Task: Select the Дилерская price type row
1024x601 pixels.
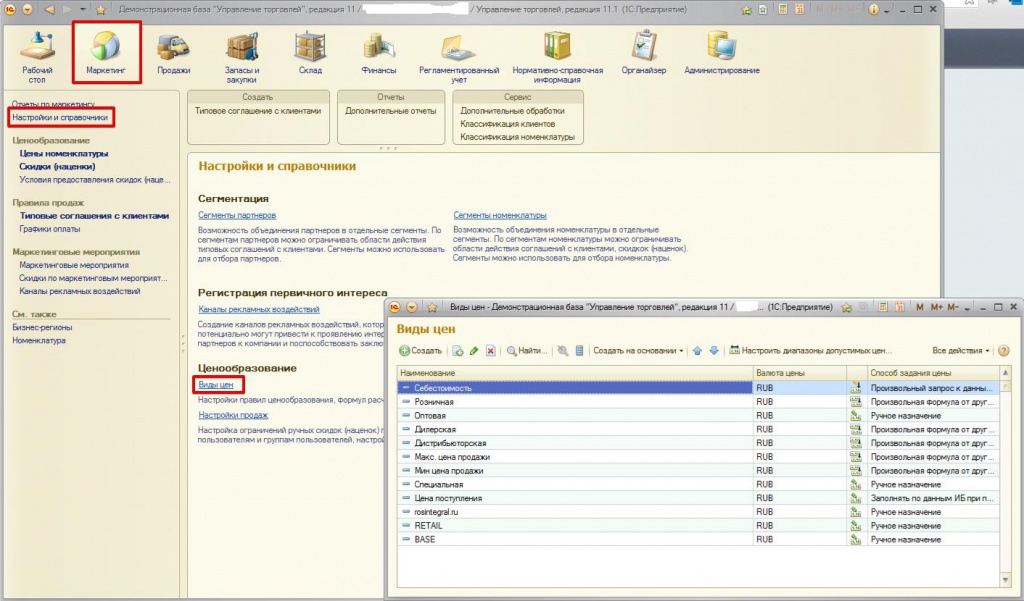Action: (x=698, y=429)
